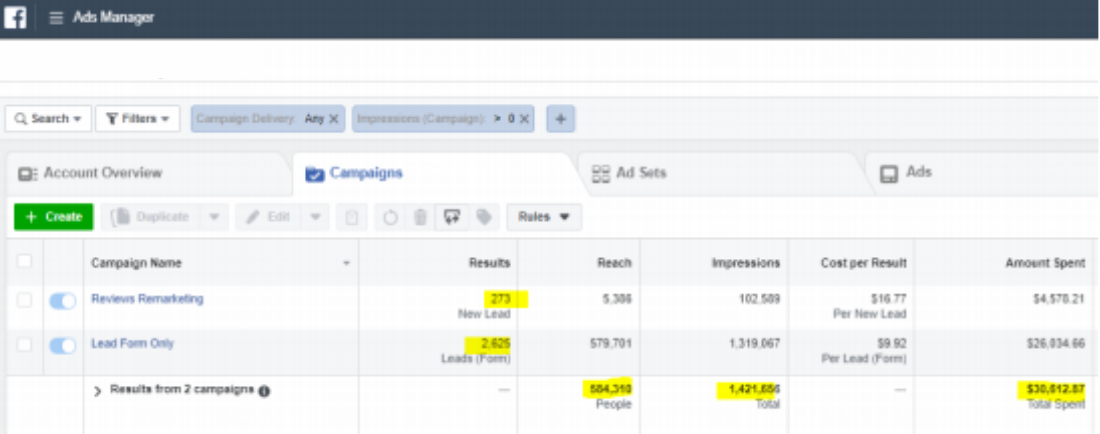Image resolution: width=1100 pixels, height=434 pixels.
Task: Click the Facebook logo icon
Action: coord(15,18)
